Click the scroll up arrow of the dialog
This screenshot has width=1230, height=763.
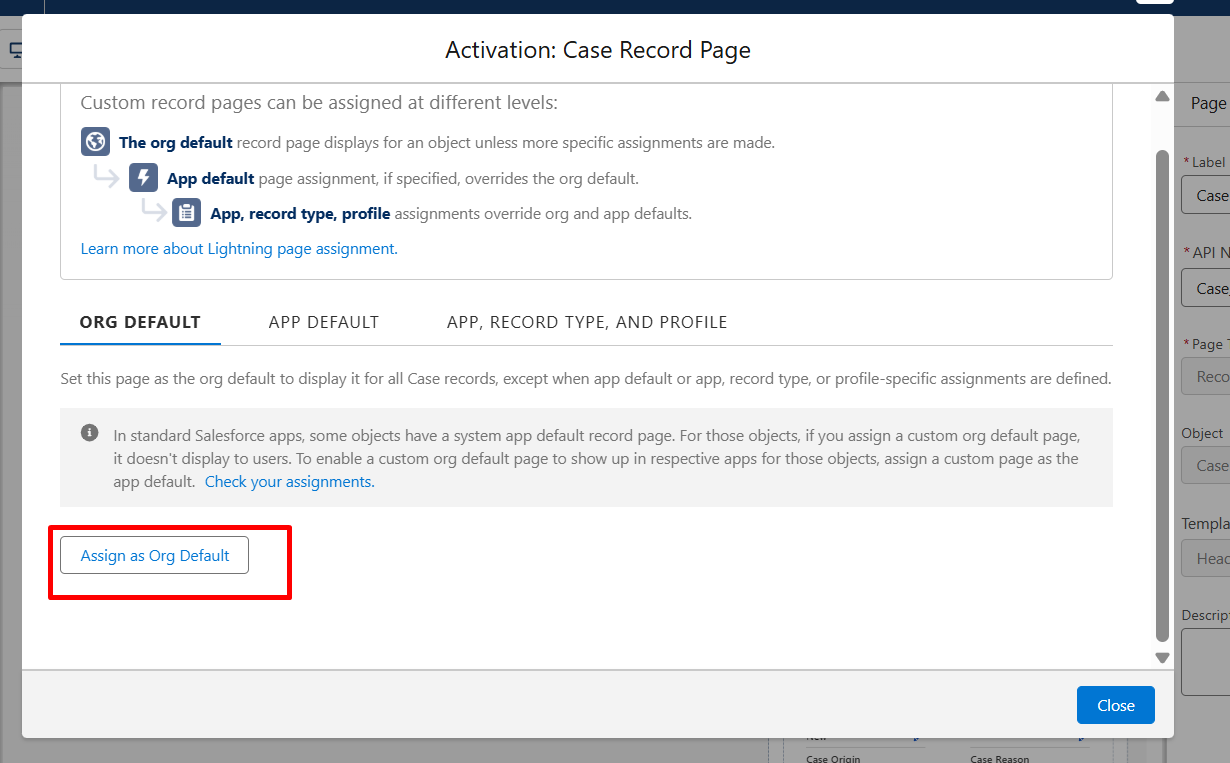[1162, 97]
